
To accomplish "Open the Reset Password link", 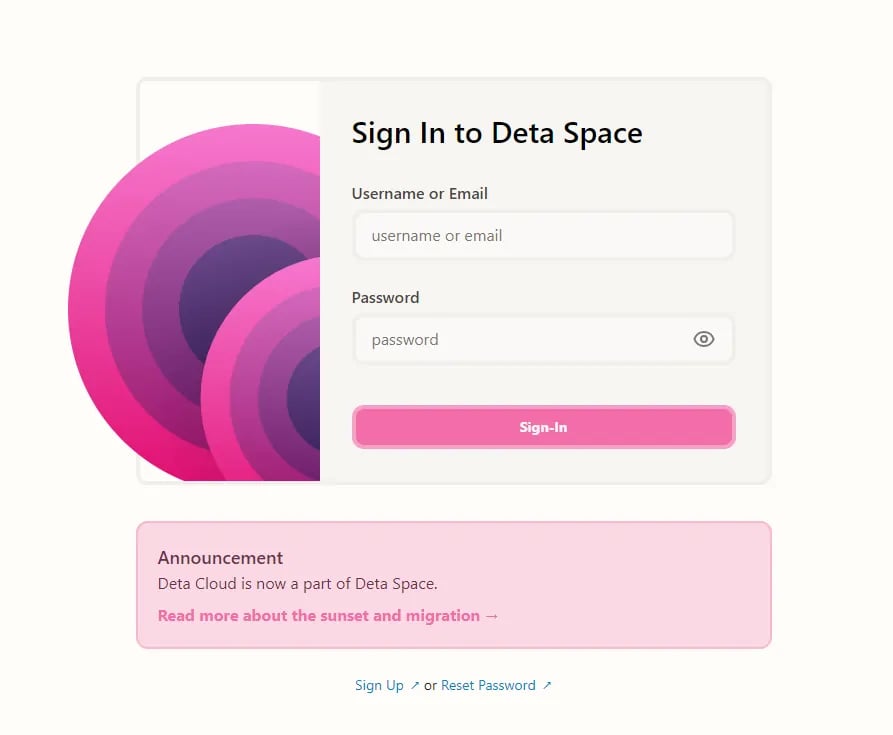I will 488,685.
